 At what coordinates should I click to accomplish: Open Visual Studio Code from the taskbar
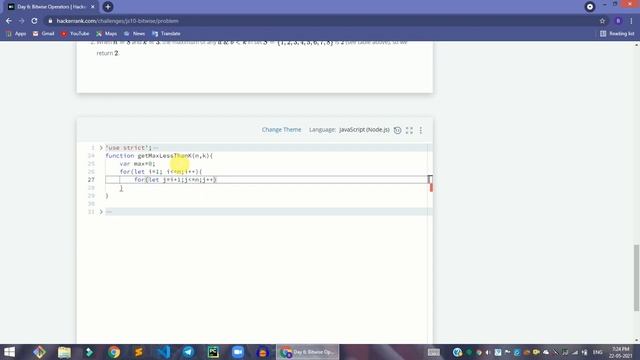point(164,352)
